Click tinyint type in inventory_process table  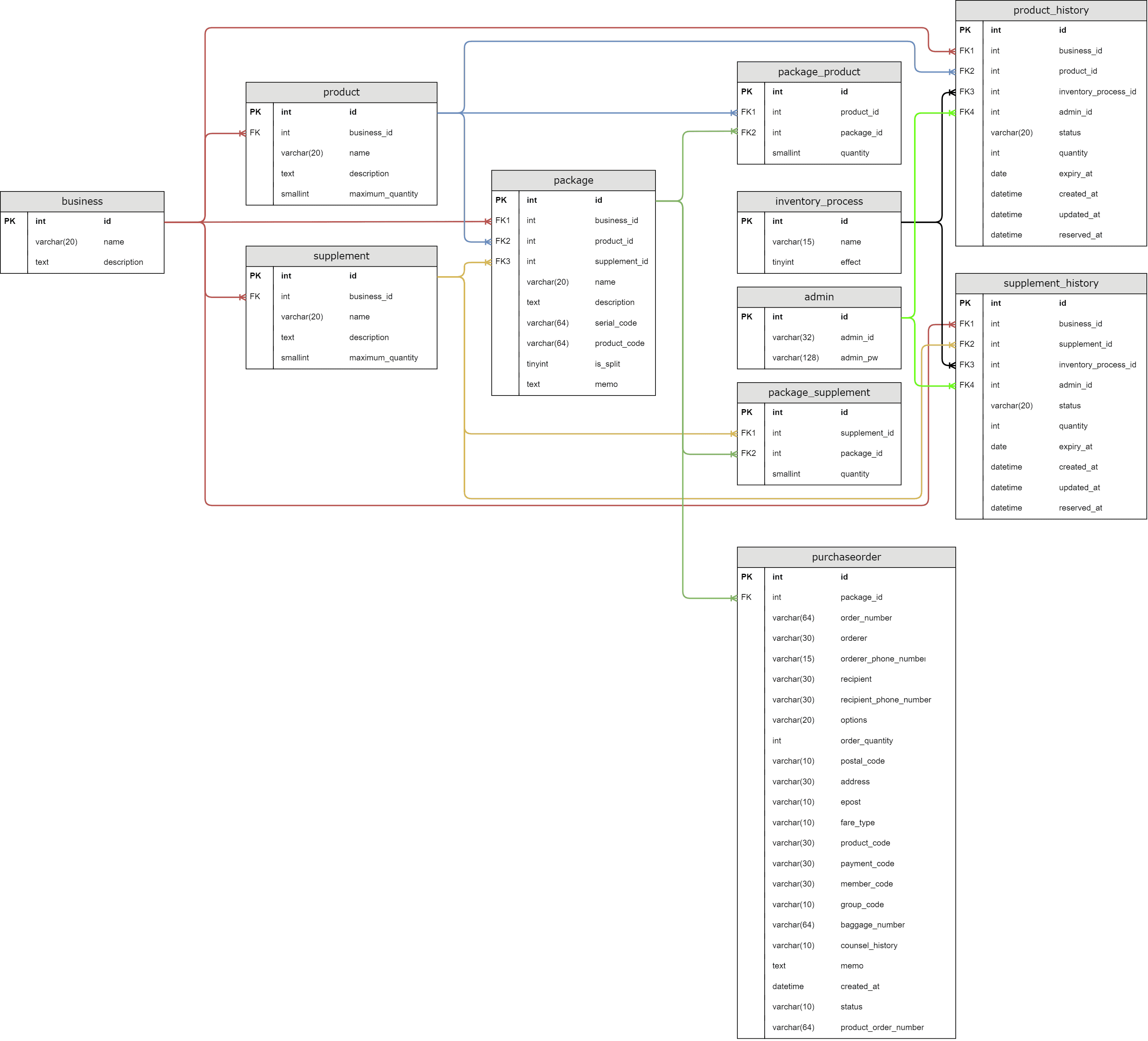tap(783, 262)
